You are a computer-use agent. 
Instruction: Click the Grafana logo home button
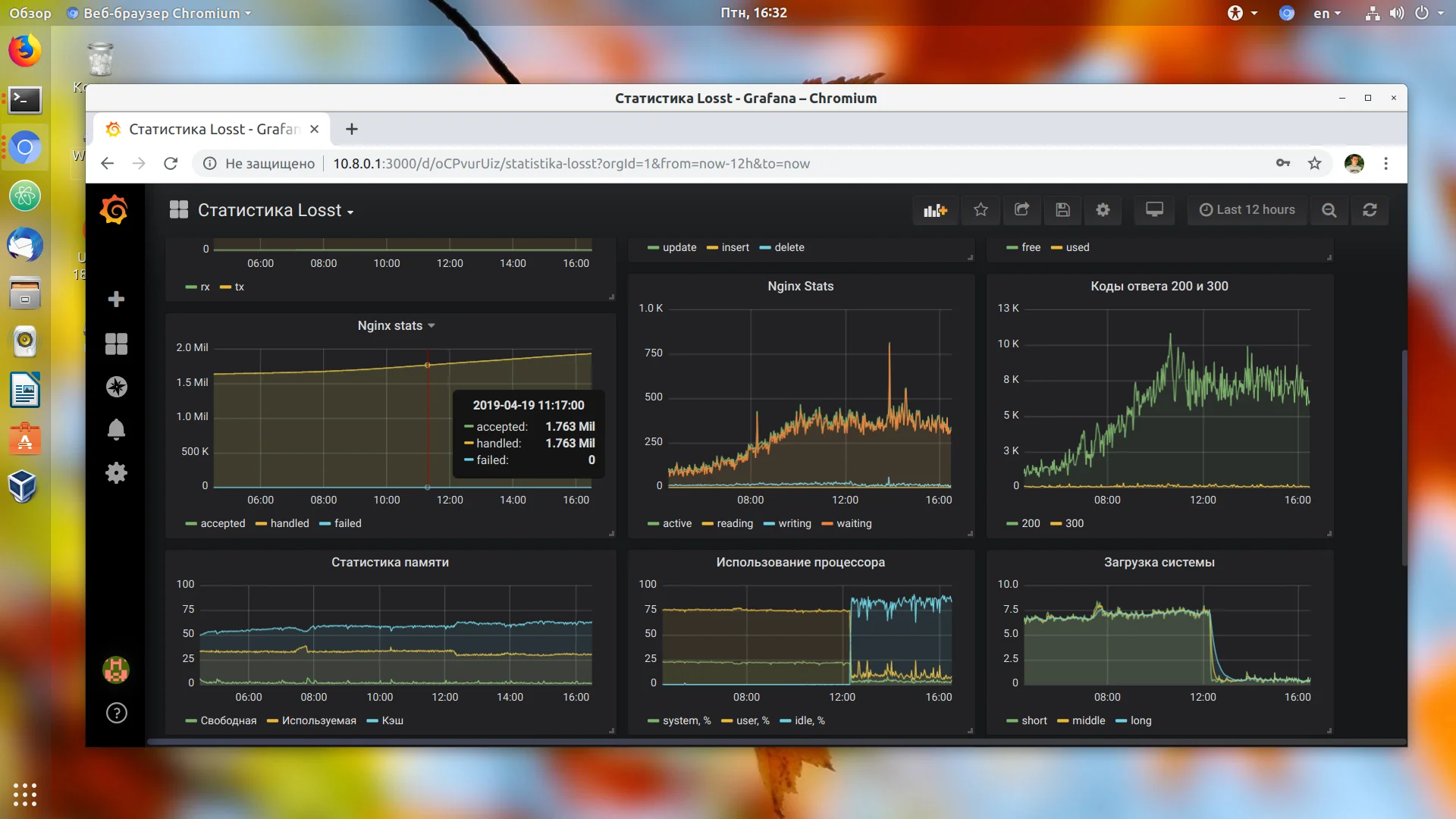pyautogui.click(x=115, y=210)
